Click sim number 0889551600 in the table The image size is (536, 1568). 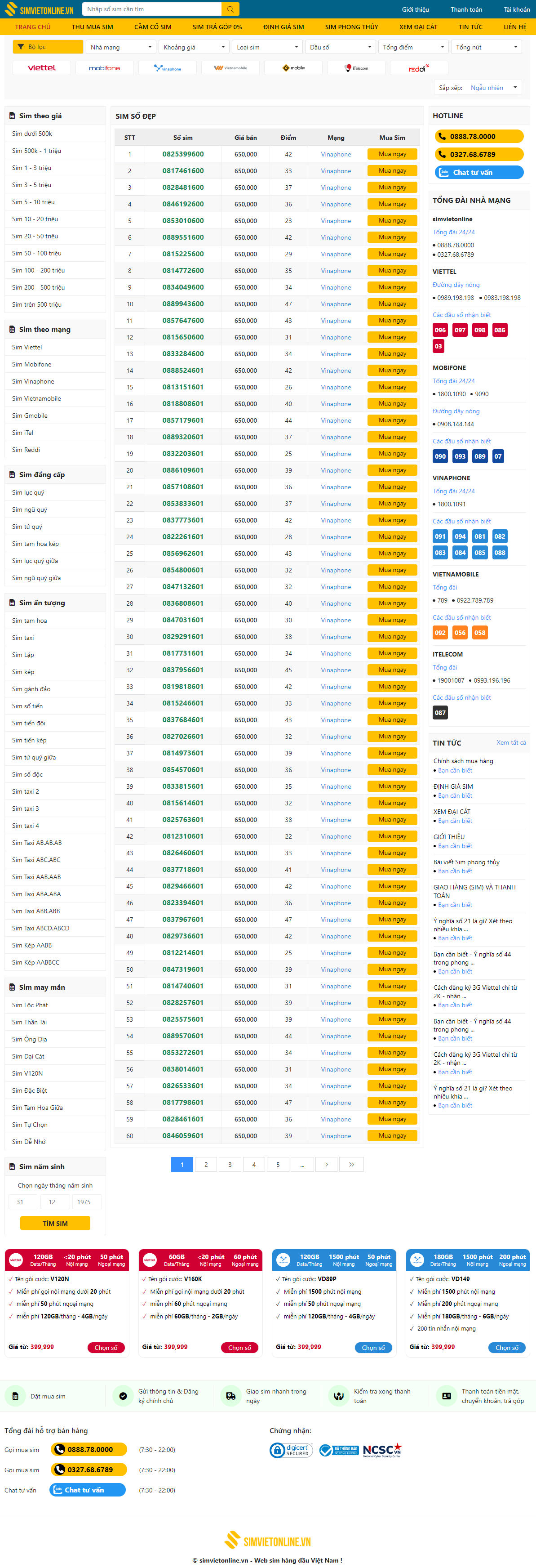pyautogui.click(x=183, y=237)
